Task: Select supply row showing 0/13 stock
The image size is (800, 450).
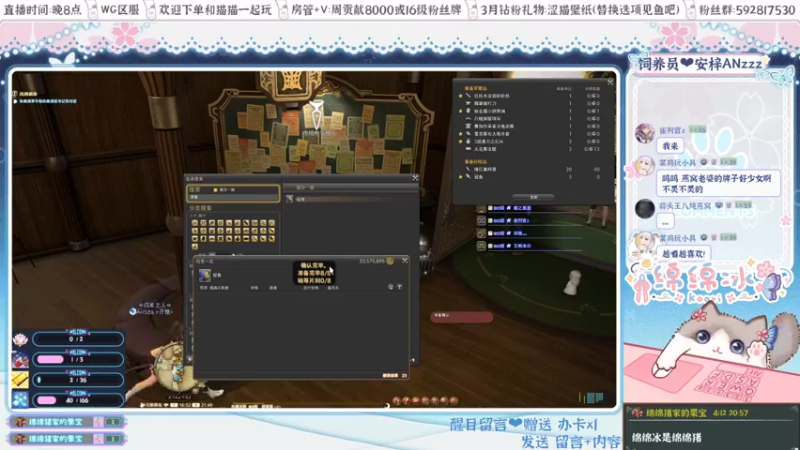Action: pos(531,149)
